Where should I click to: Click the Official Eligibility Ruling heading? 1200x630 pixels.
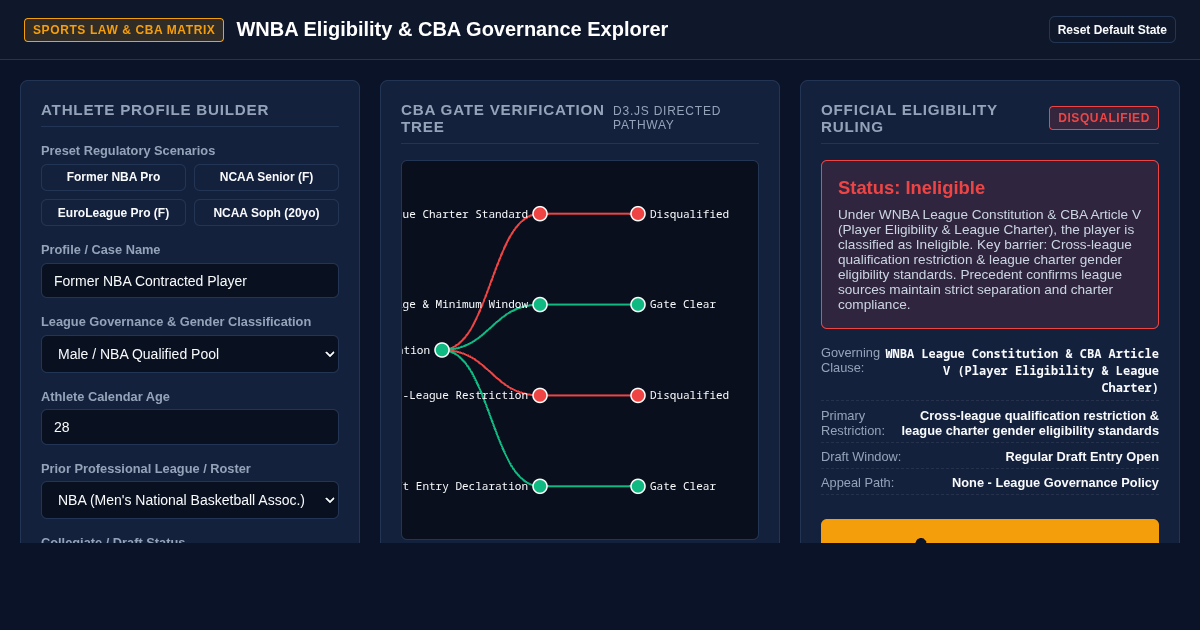click(909, 118)
